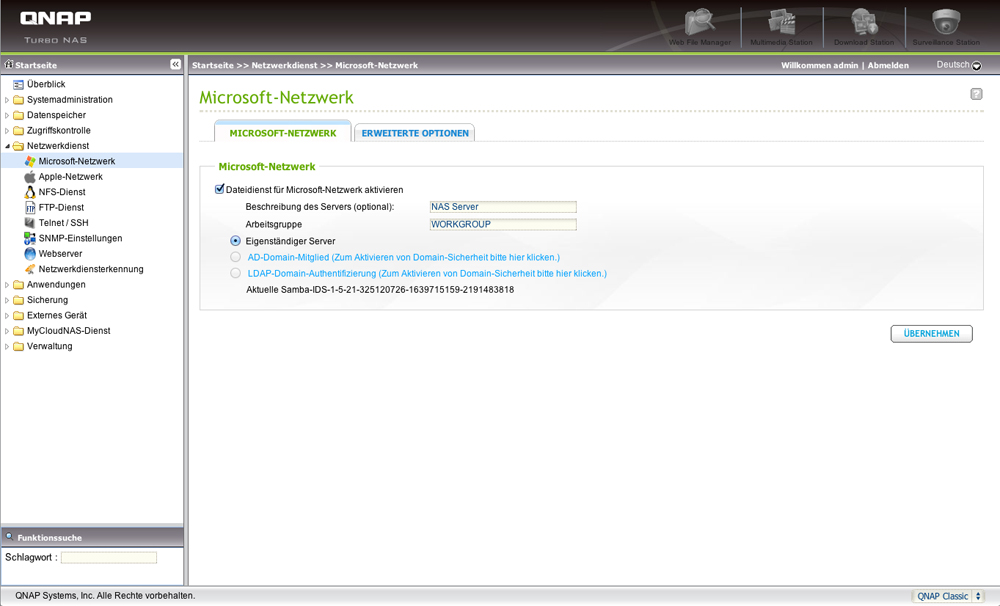Open the Deutsch language dropdown
Viewport: 1000px width, 606px height.
959,65
